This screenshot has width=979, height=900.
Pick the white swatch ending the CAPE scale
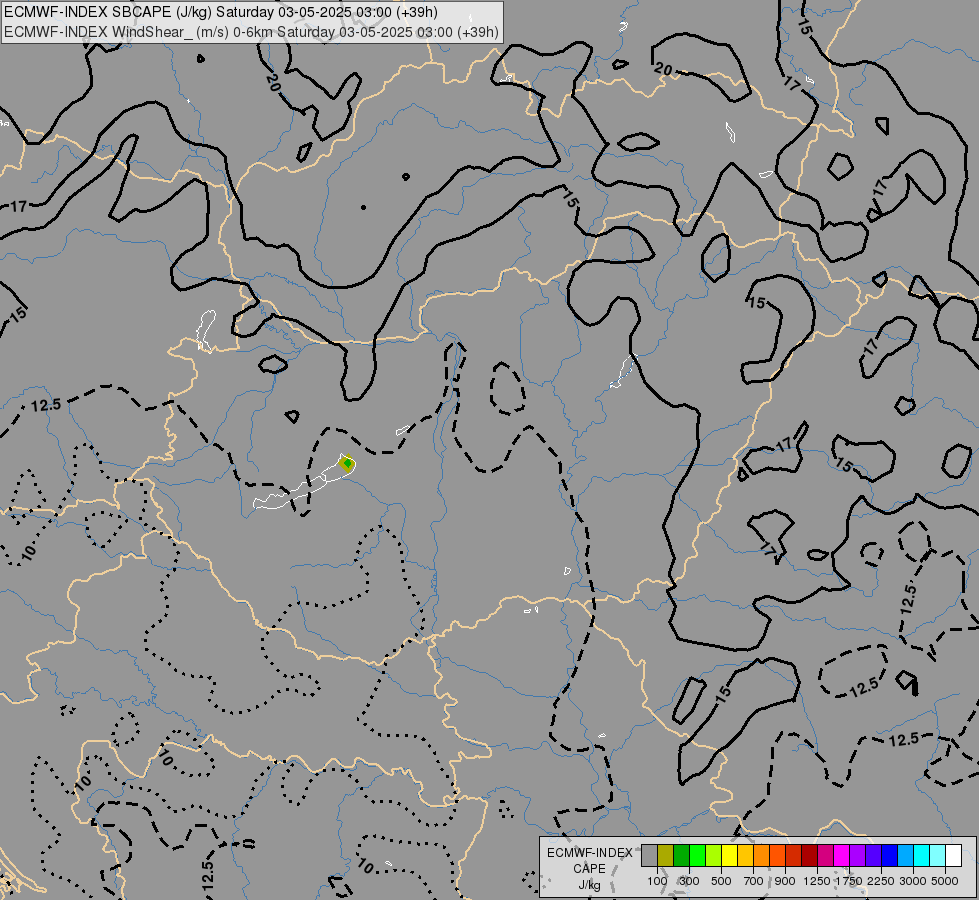(x=953, y=856)
